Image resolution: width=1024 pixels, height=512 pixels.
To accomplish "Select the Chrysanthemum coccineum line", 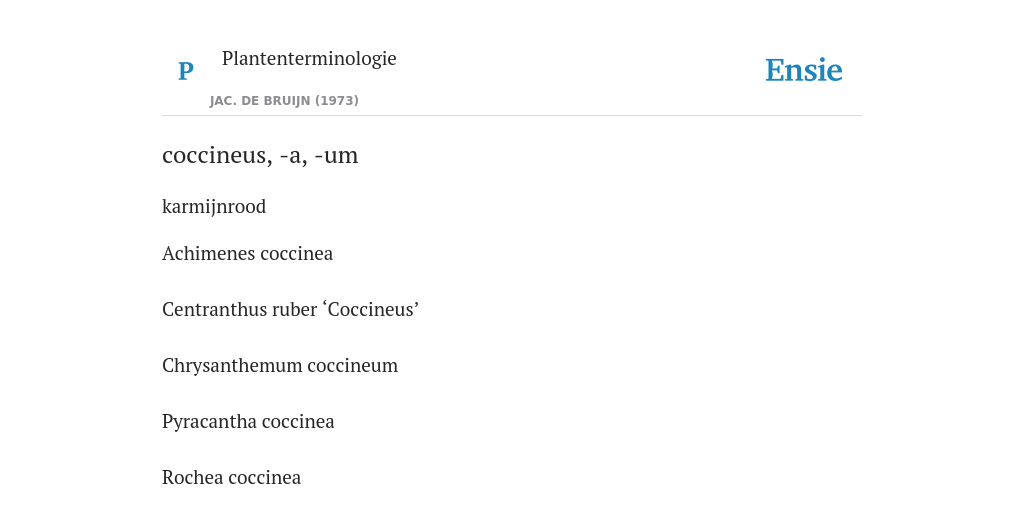I will coord(280,366).
